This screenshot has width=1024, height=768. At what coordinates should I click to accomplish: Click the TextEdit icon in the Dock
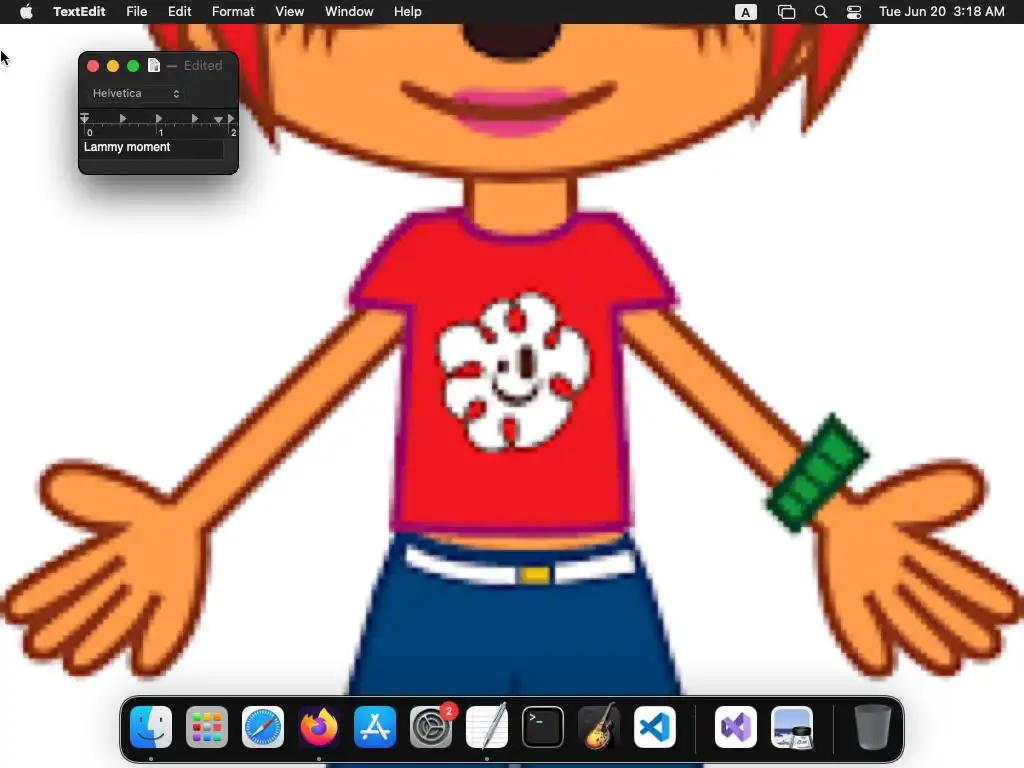pos(487,727)
